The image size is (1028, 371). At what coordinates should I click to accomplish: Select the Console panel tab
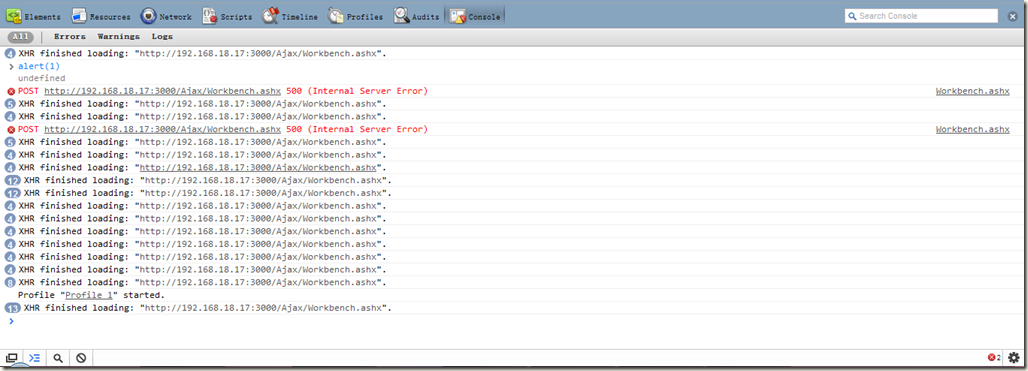click(475, 16)
